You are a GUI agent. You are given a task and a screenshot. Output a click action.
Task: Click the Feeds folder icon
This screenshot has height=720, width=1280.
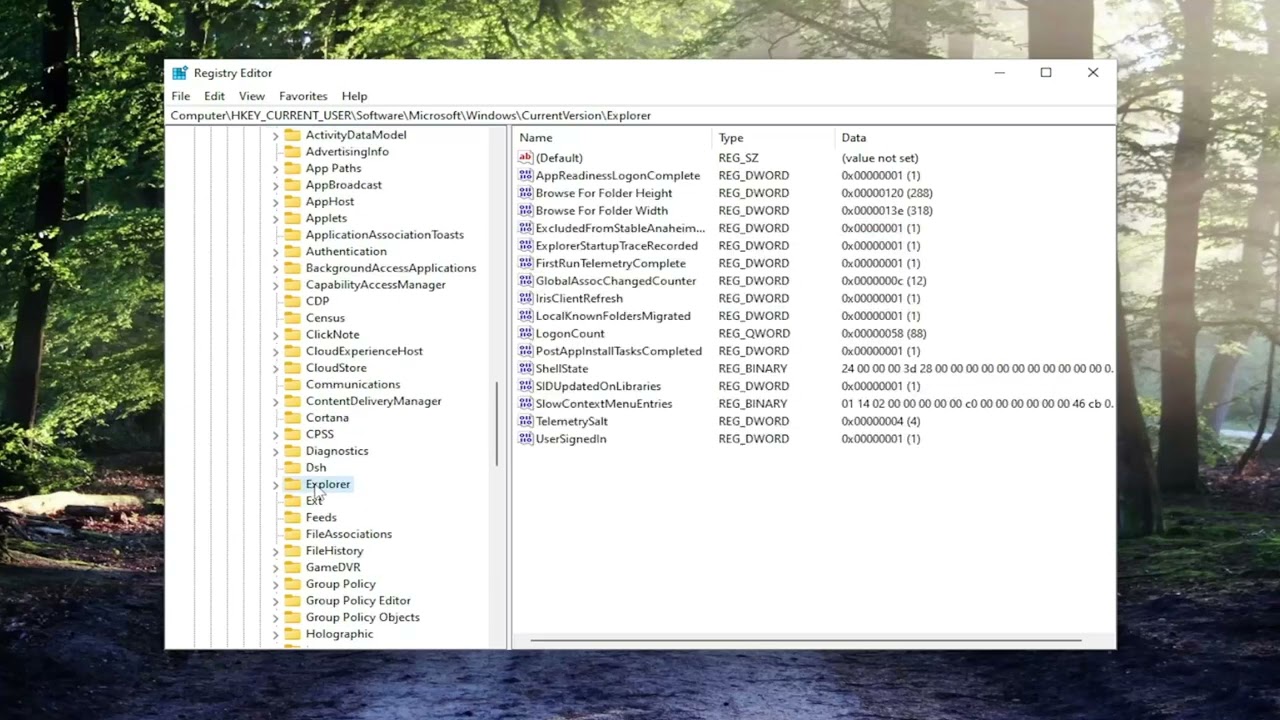click(292, 517)
